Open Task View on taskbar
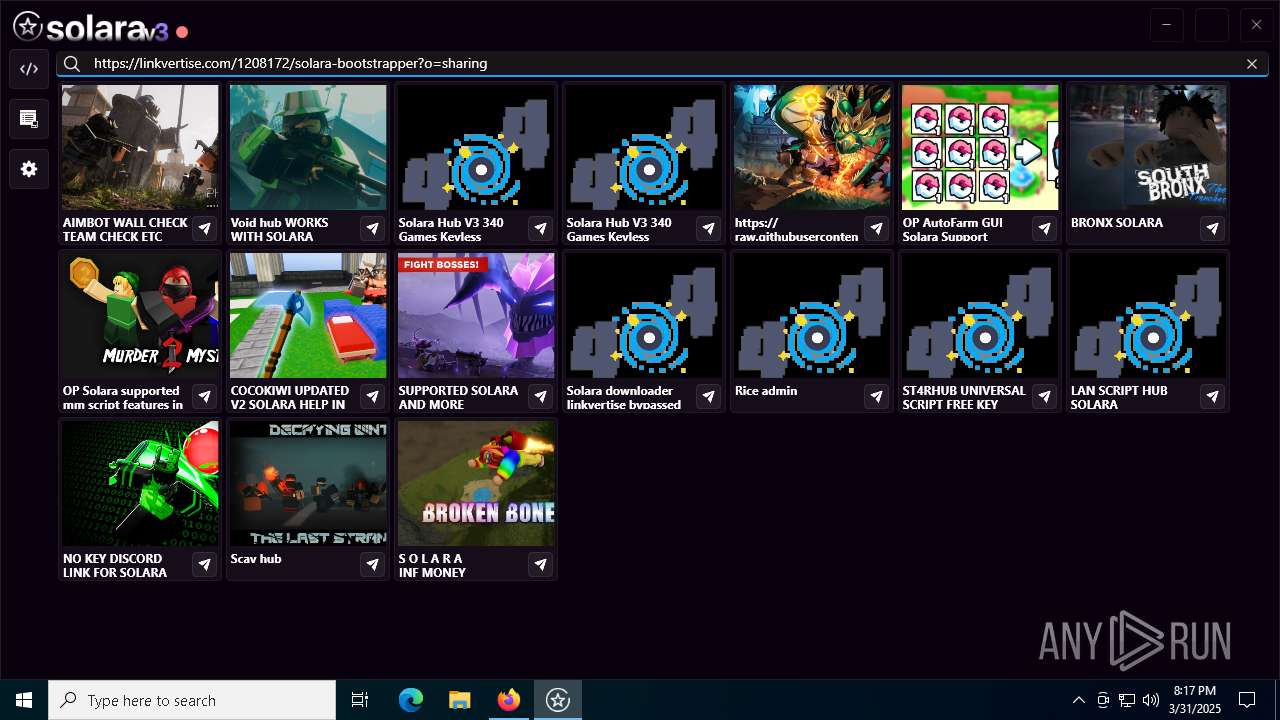 tap(360, 700)
